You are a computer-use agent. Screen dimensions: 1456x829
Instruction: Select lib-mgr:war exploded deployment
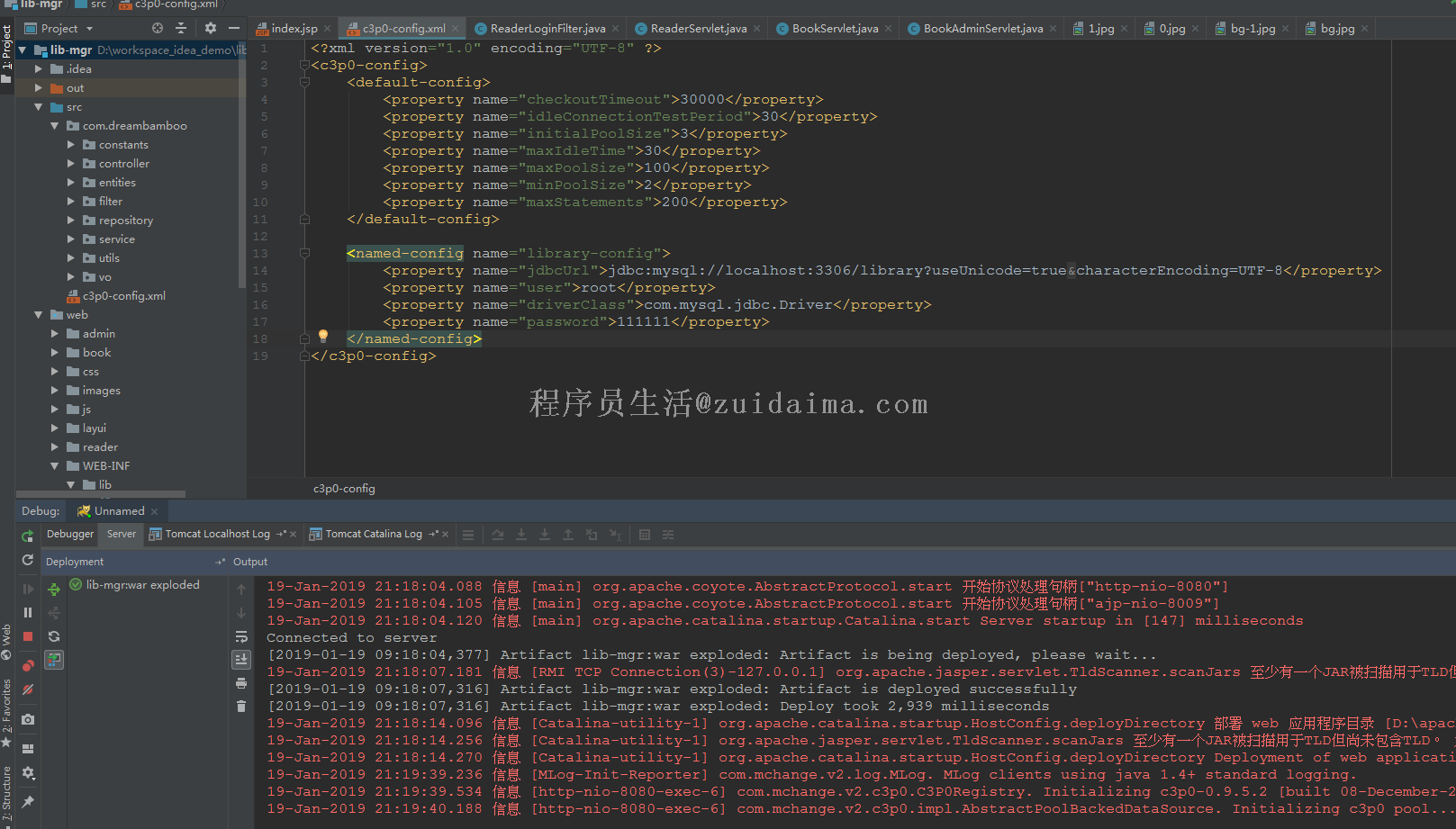tap(135, 584)
